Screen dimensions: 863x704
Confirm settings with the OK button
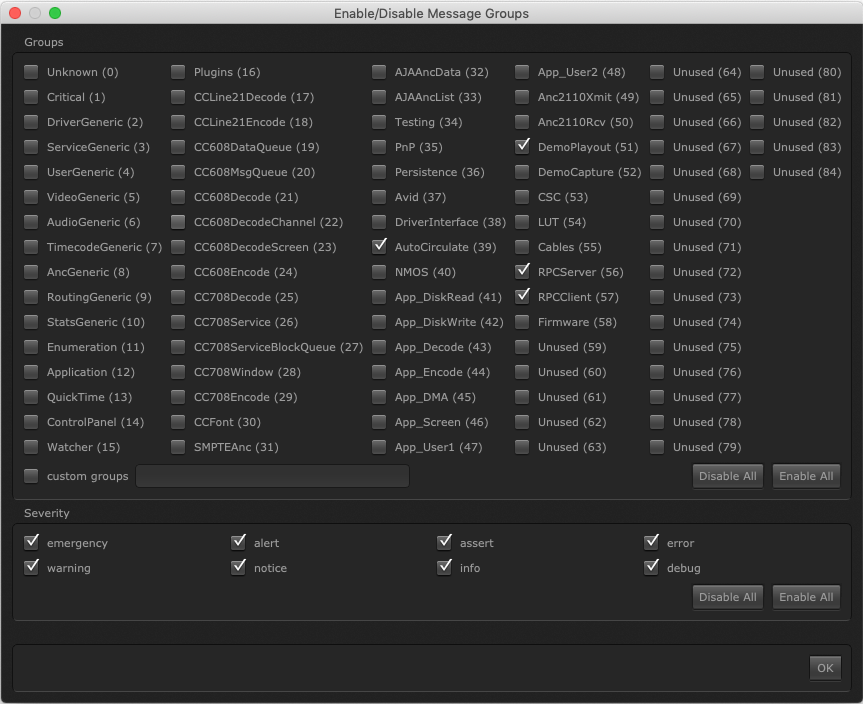point(825,668)
